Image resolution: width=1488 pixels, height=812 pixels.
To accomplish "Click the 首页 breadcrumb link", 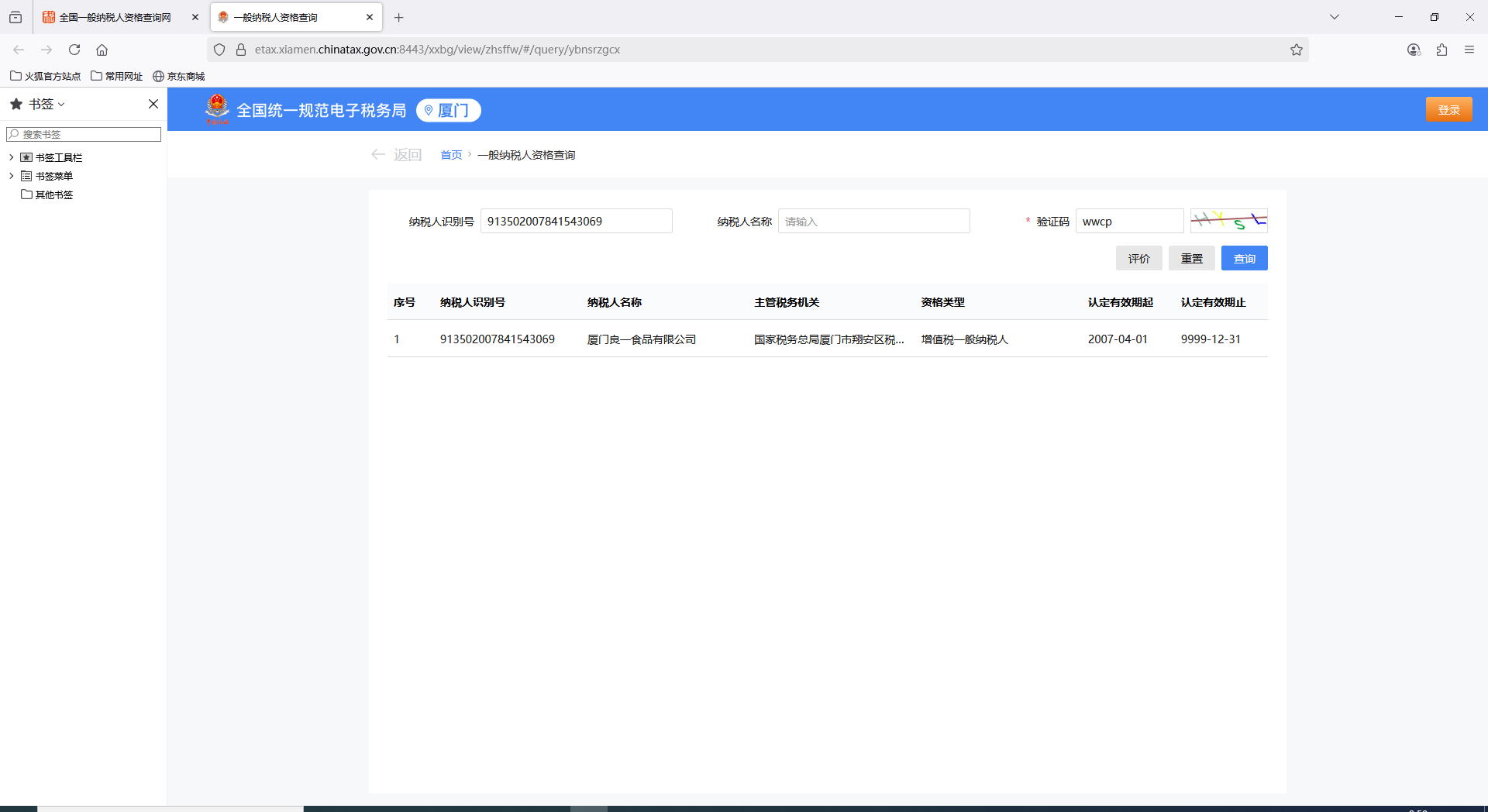I will tap(451, 155).
